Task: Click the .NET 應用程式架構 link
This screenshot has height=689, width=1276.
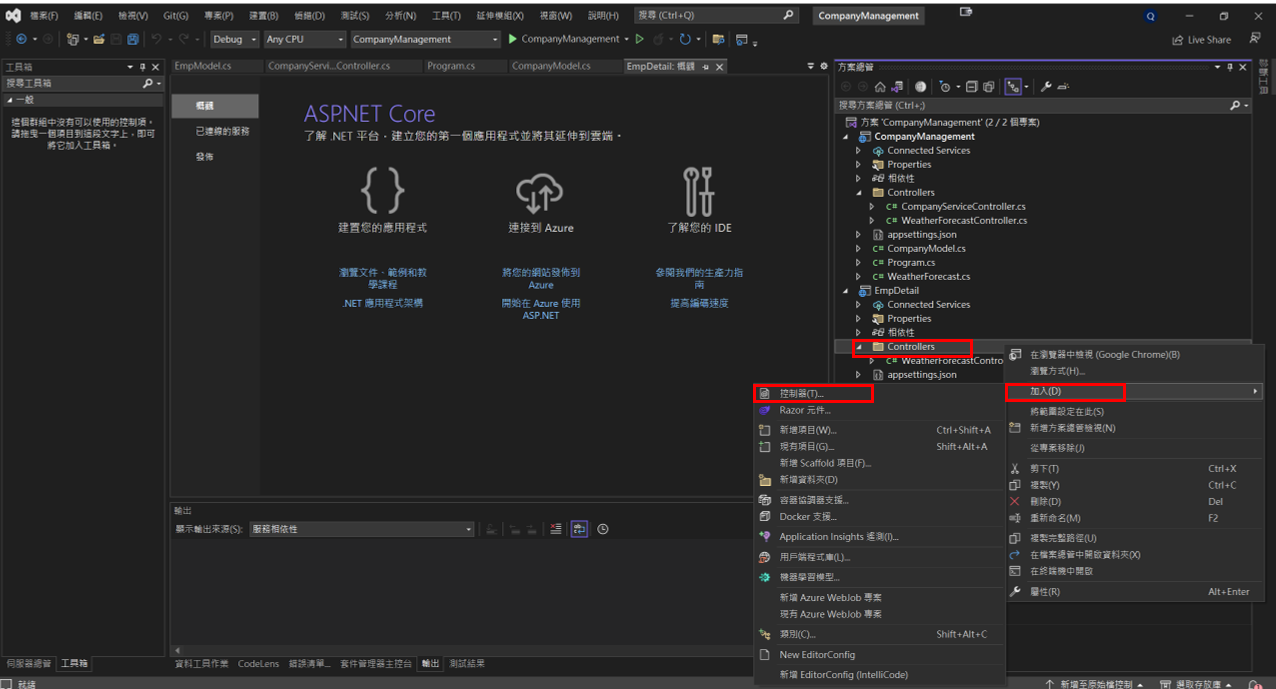Action: pos(382,303)
